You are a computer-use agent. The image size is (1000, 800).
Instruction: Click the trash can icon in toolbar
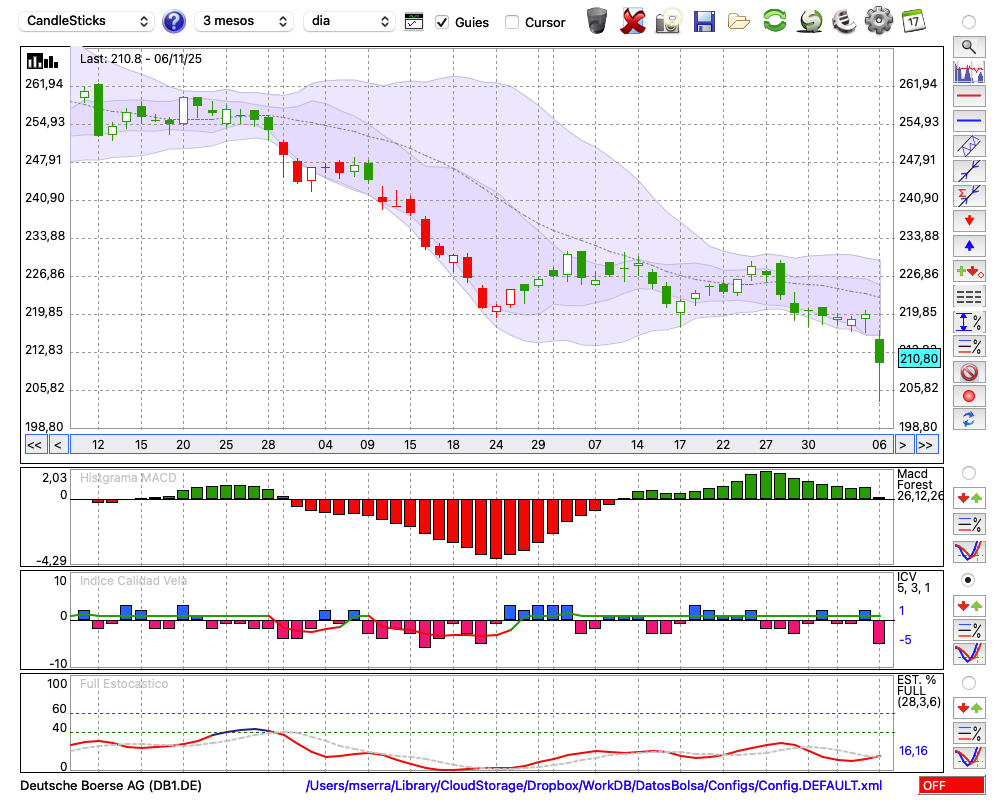coord(597,20)
